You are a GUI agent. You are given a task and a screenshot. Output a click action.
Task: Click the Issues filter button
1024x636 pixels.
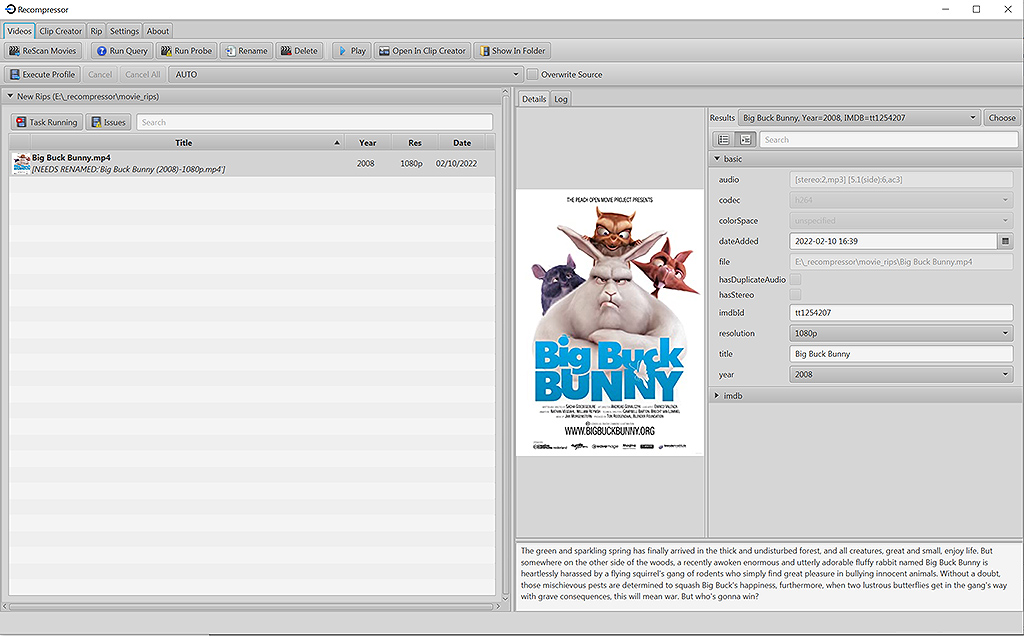[x=108, y=122]
